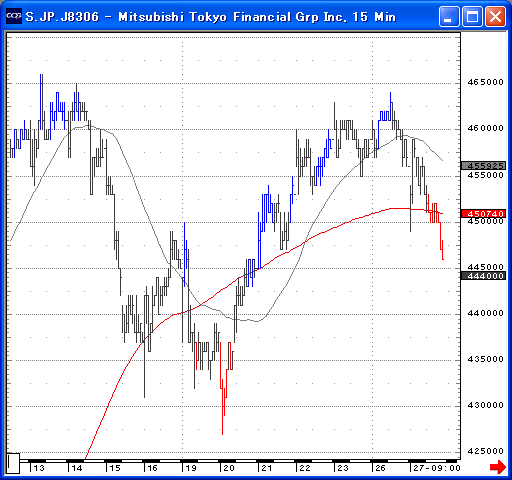Click the CQG icon in title bar
512x480 pixels.
[14, 16]
